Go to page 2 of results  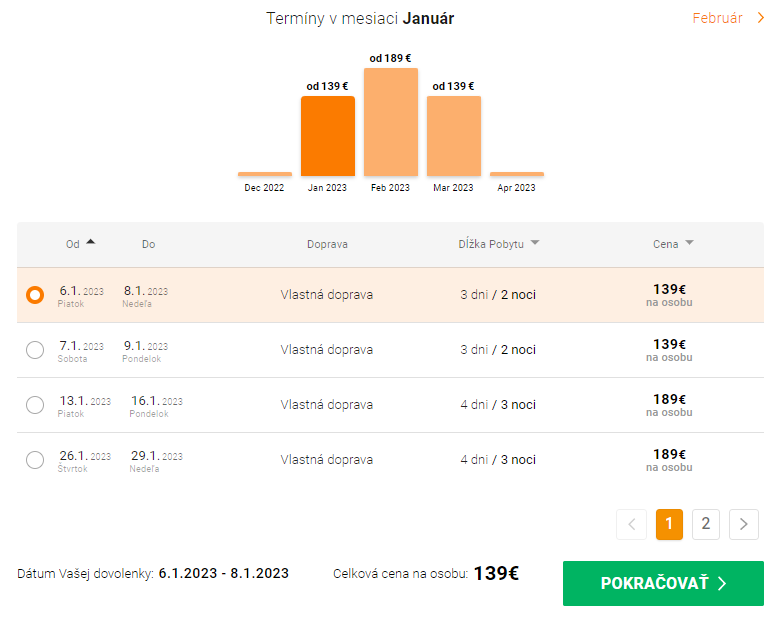pyautogui.click(x=705, y=524)
